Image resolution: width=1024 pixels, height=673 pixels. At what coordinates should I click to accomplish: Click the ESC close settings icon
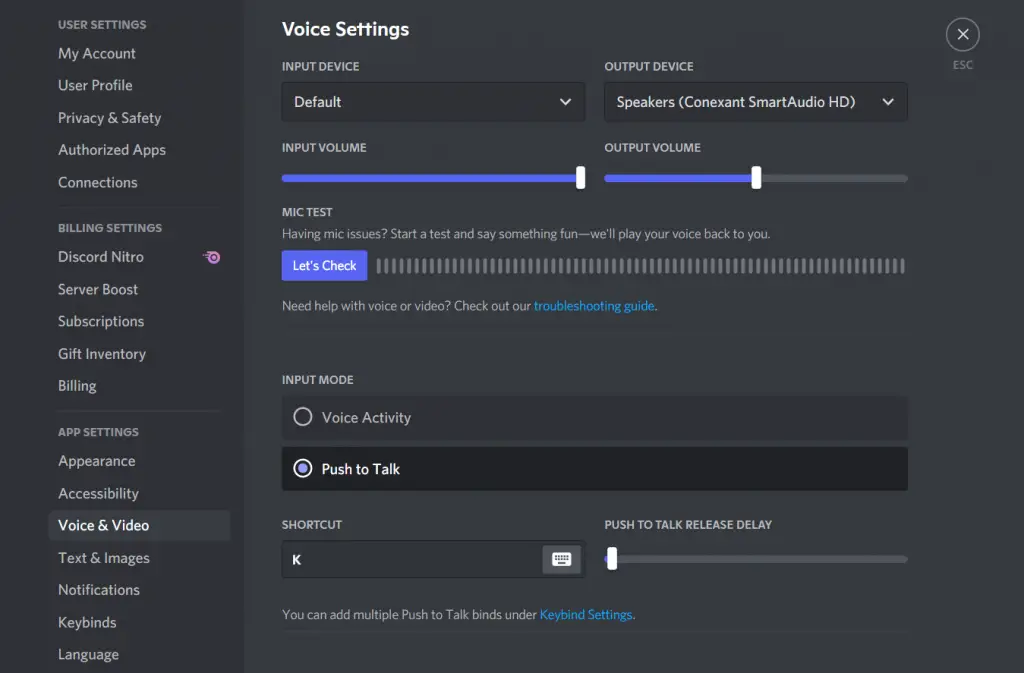click(x=962, y=35)
